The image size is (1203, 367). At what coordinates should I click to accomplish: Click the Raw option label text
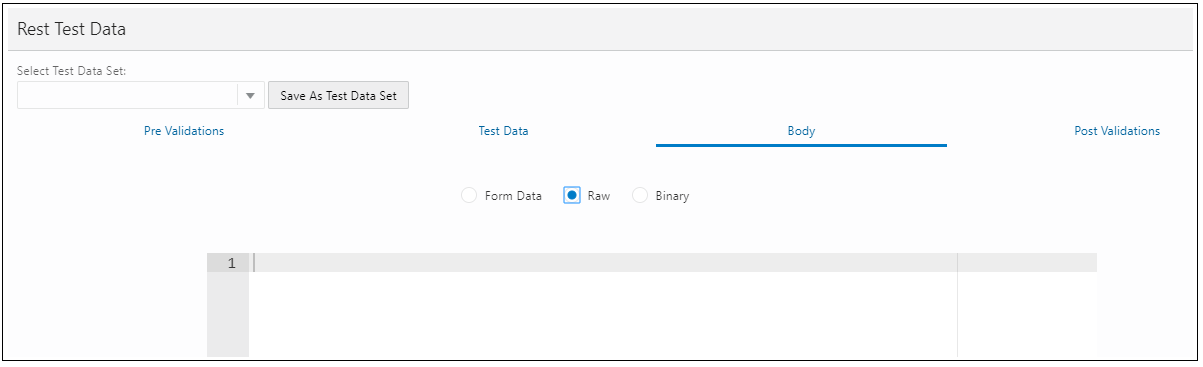599,196
